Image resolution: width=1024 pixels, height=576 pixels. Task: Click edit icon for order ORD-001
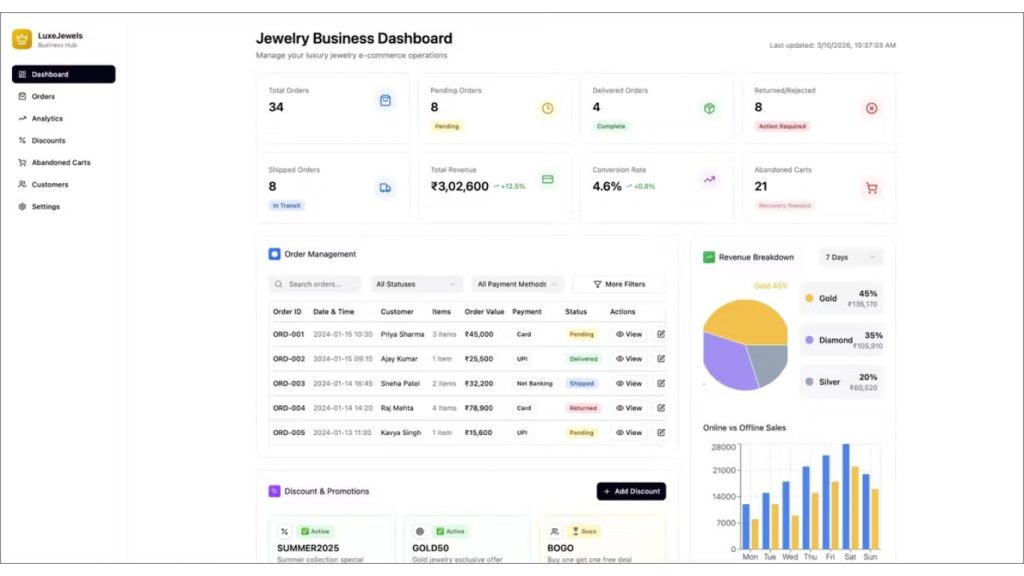click(x=661, y=334)
